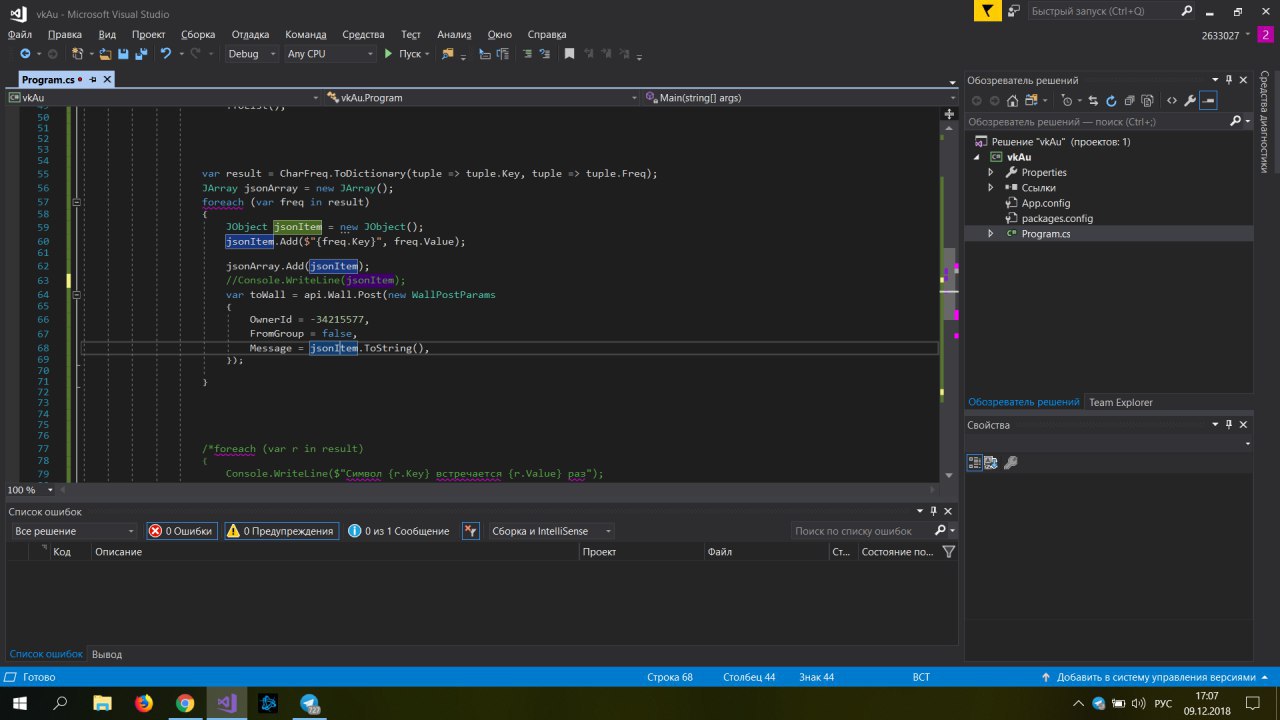
Task: Click the feedback flag icon in title bar
Action: 988,11
